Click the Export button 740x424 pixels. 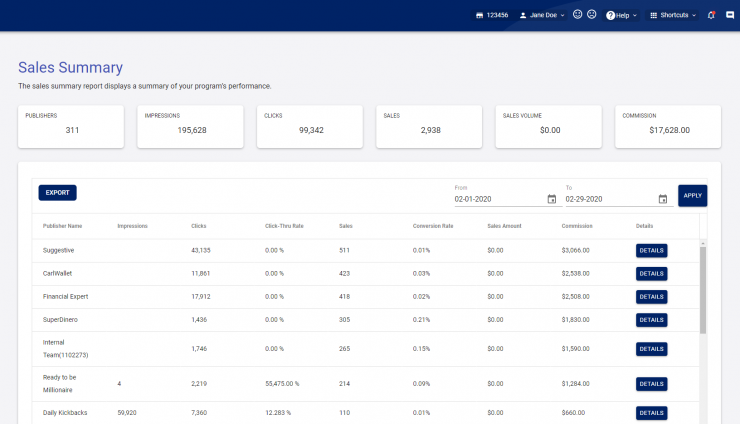(58, 193)
